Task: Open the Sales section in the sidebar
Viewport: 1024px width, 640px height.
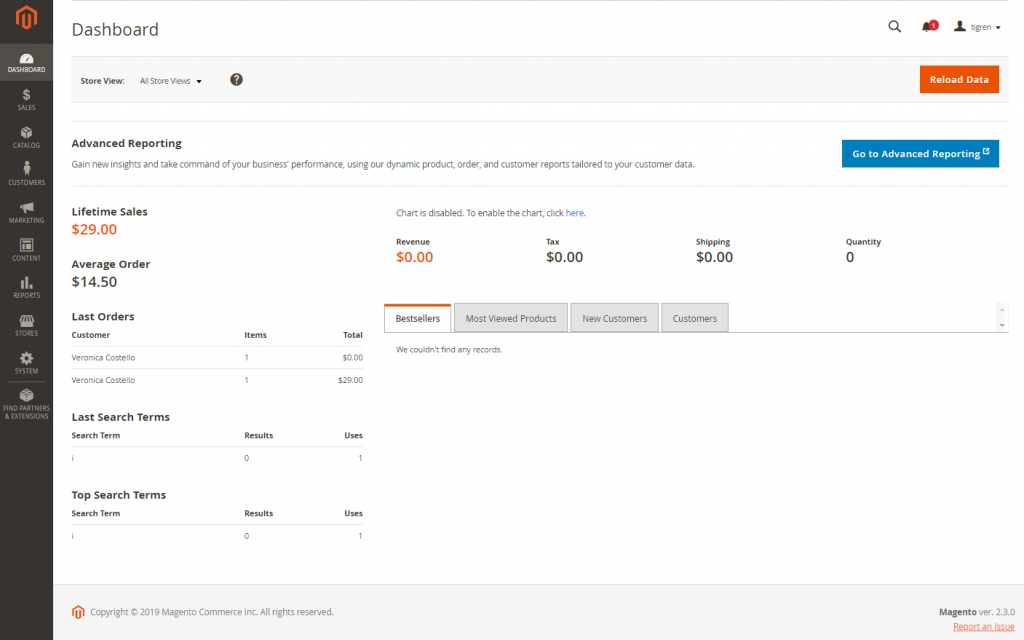Action: (x=26, y=97)
